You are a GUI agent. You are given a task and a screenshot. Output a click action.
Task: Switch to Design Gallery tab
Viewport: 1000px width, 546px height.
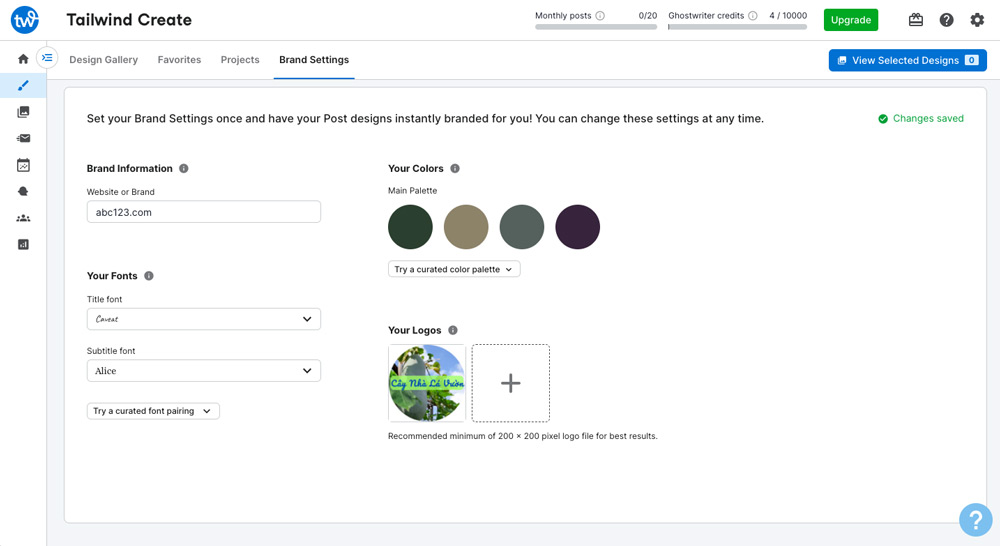pos(103,59)
